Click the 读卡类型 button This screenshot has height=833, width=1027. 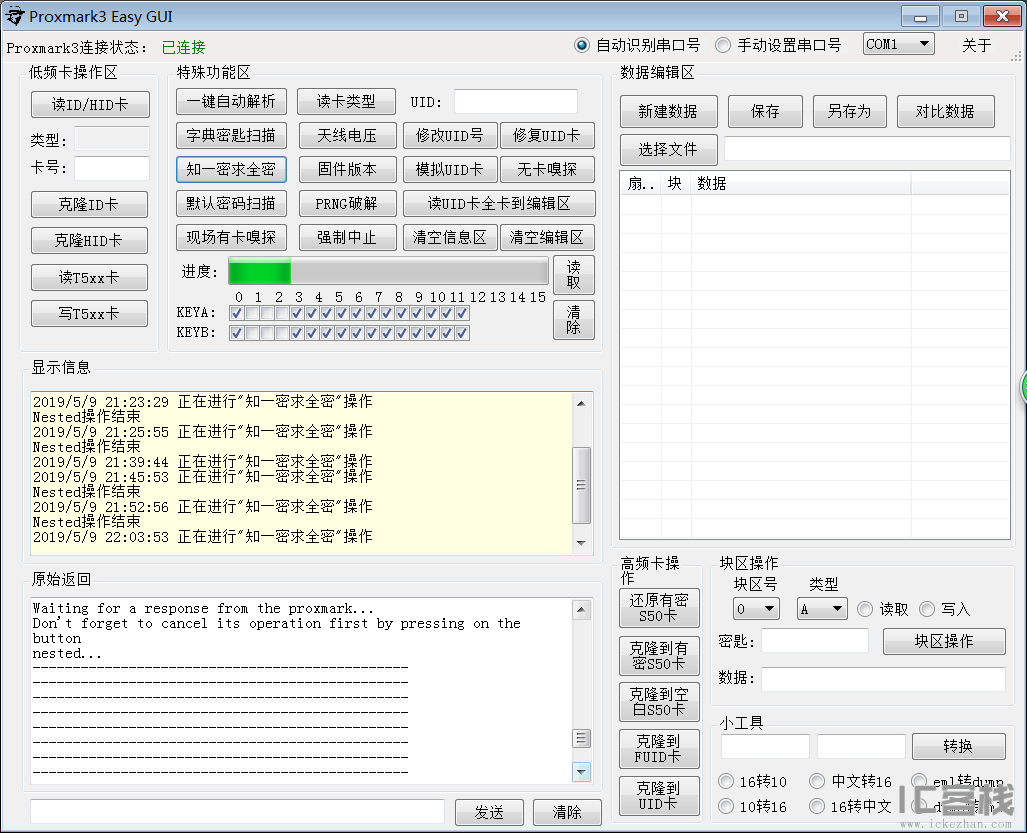tap(346, 102)
